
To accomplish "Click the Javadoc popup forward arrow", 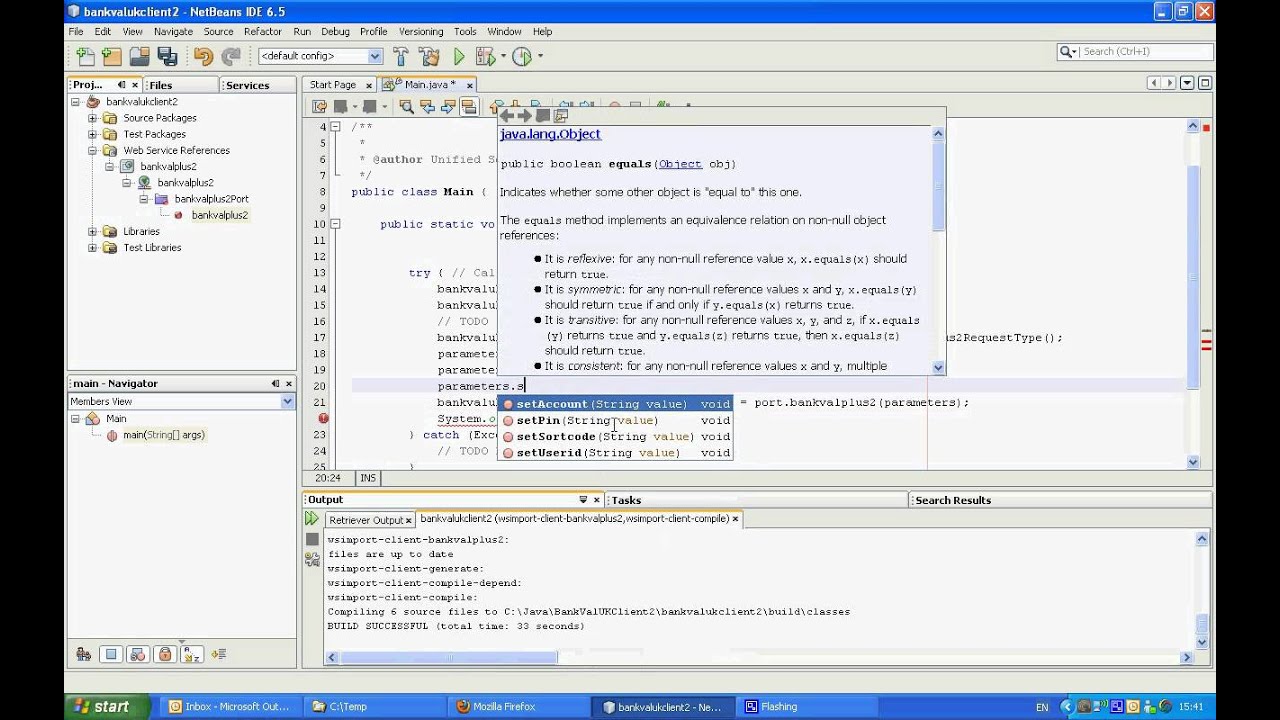I will [x=524, y=116].
